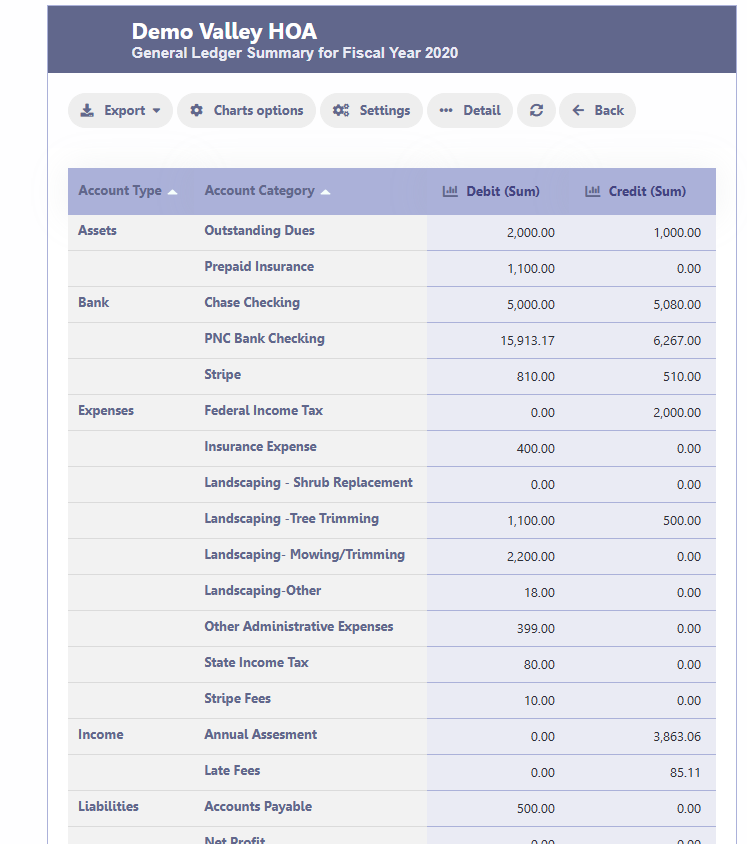
Task: Click the Annual Assesment category
Action: [260, 735]
